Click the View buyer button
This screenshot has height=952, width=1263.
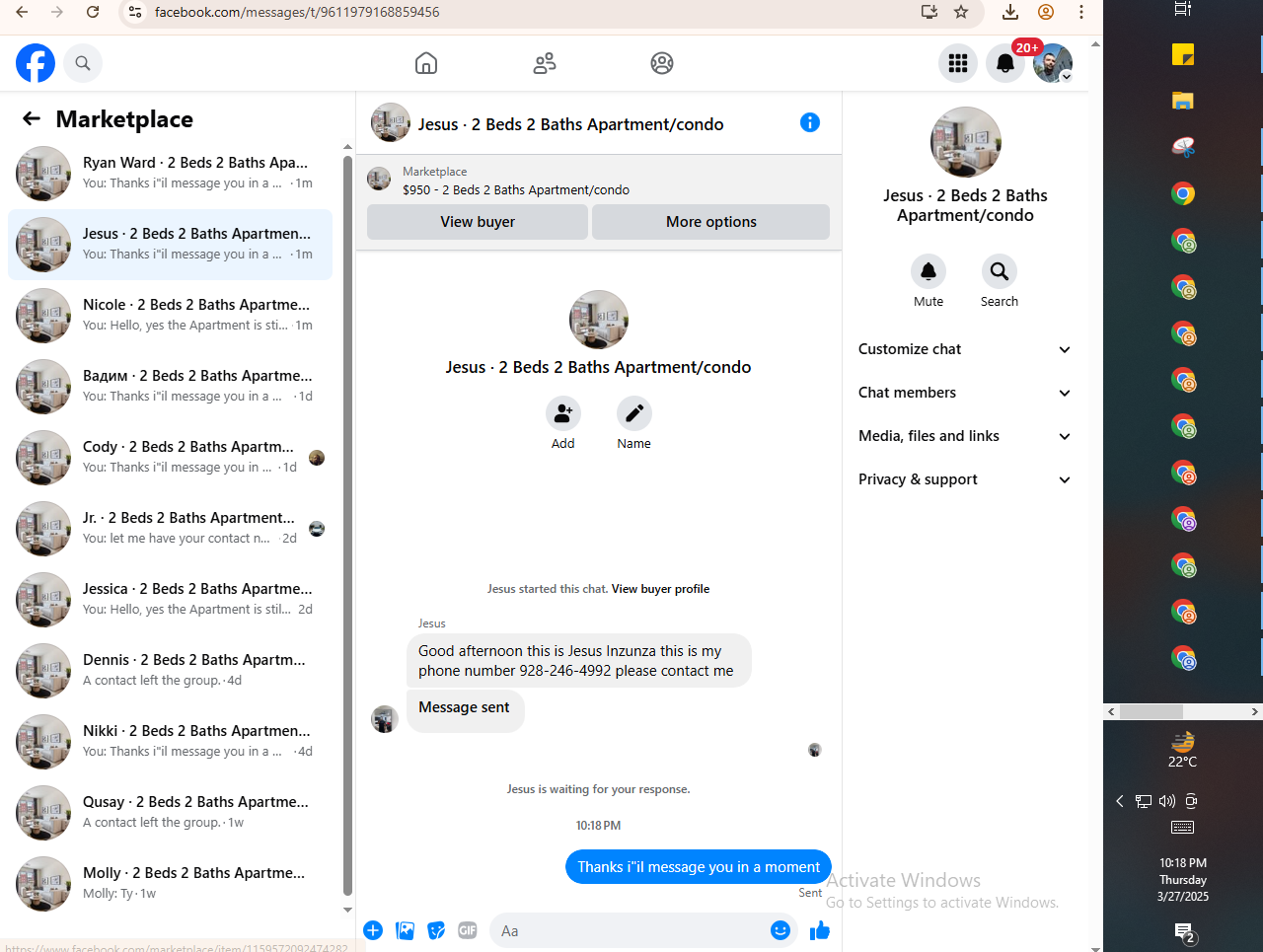[x=478, y=222]
